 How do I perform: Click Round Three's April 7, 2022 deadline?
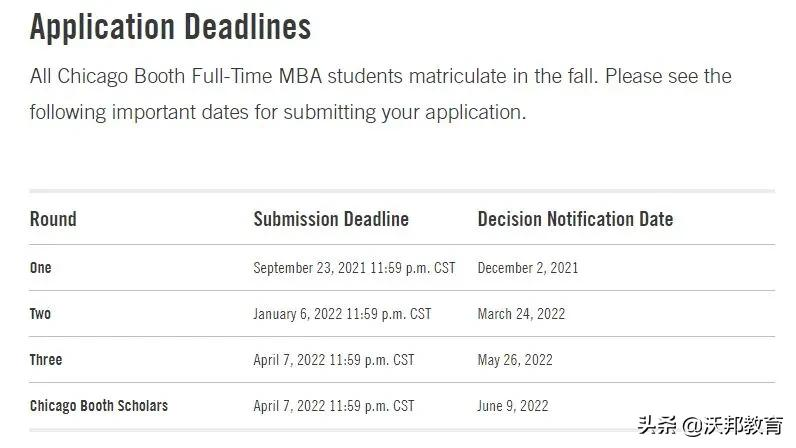(333, 360)
